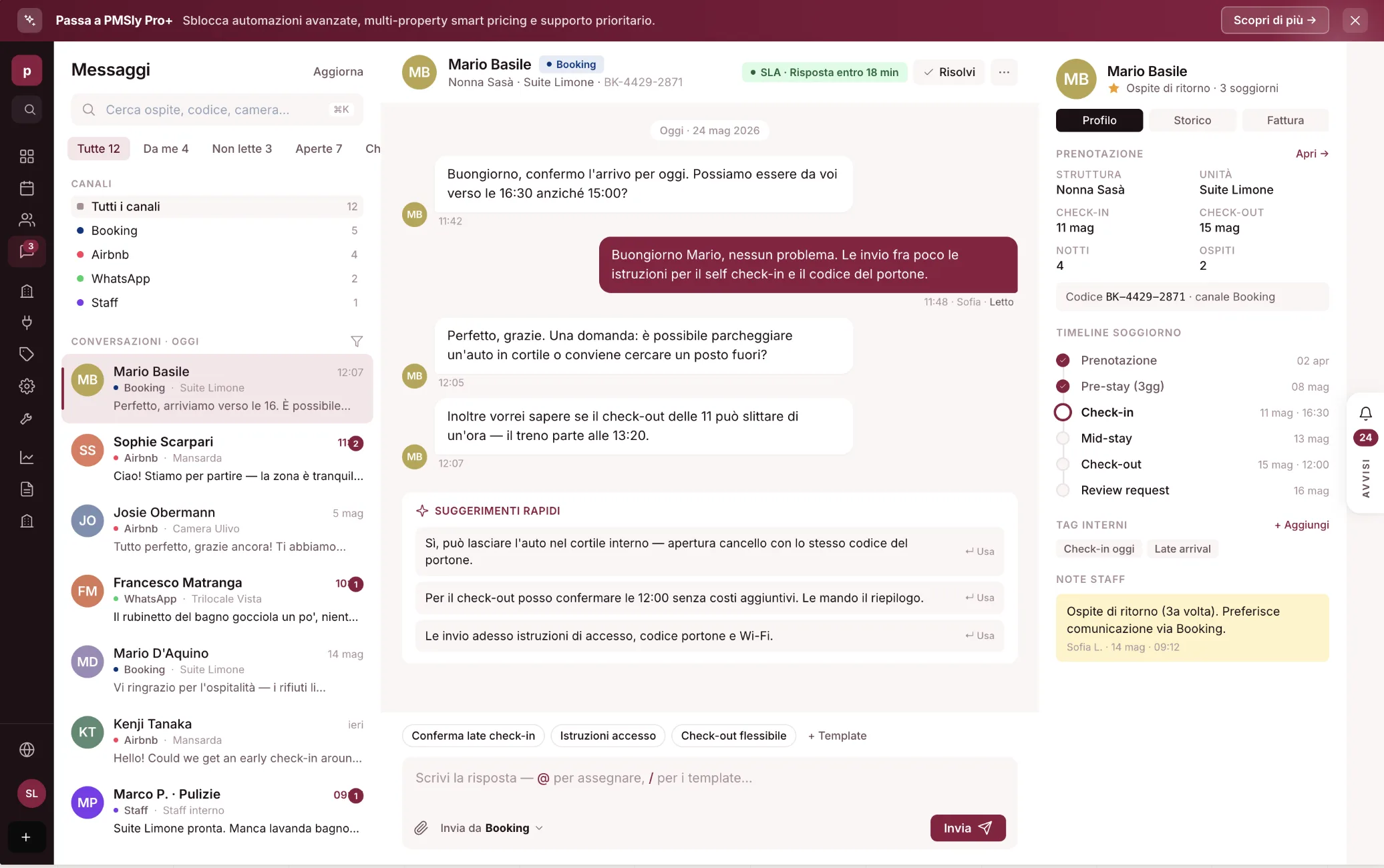
Task: Open the settings gear icon in sidebar
Action: click(27, 386)
